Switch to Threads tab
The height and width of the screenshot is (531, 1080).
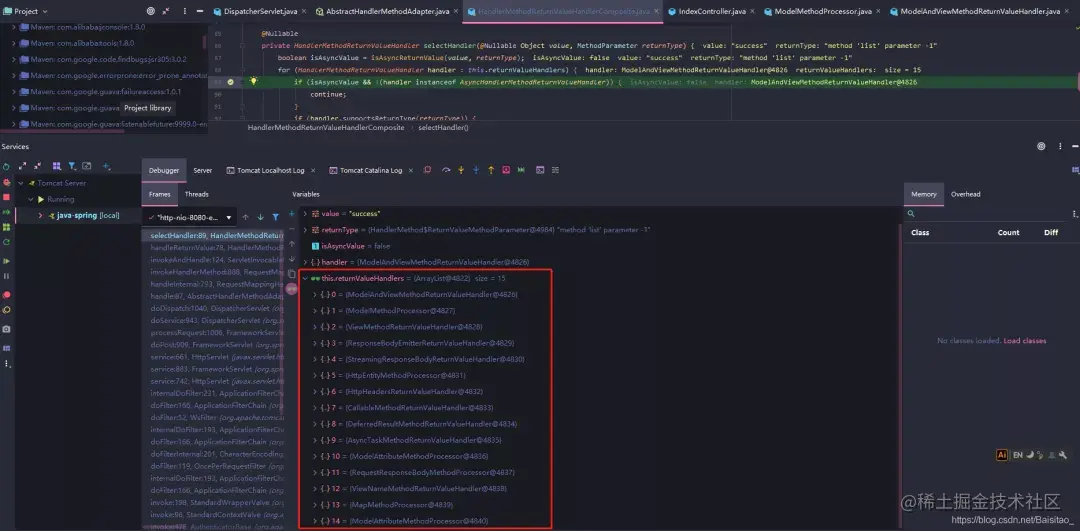pos(196,194)
